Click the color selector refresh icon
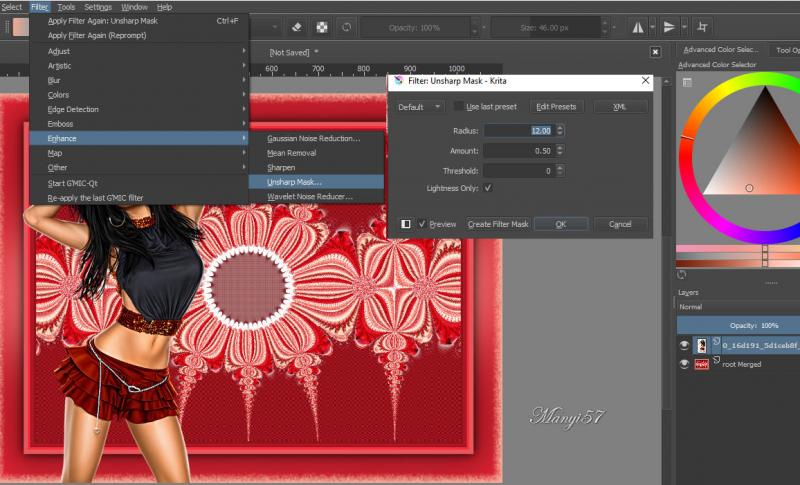Screen dimensions: 800x485 click(x=681, y=274)
